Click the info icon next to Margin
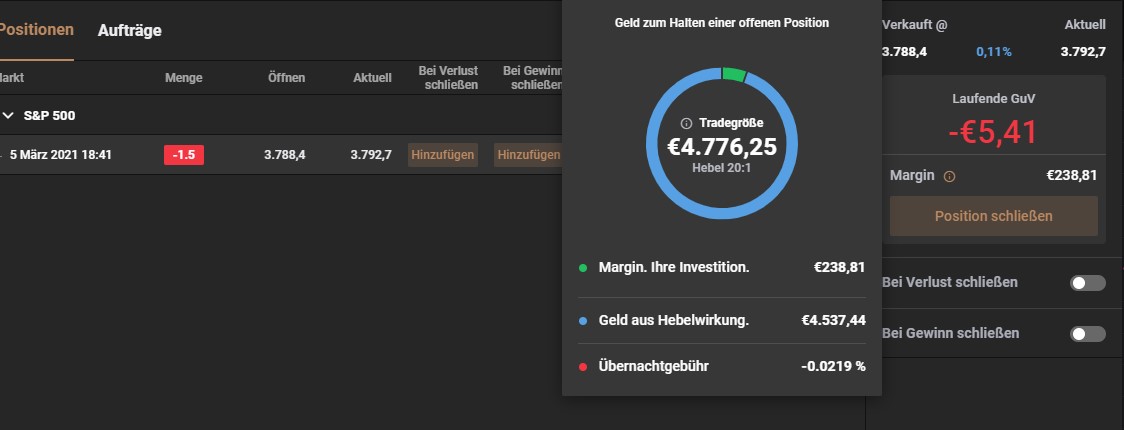The image size is (1124, 430). [x=949, y=176]
